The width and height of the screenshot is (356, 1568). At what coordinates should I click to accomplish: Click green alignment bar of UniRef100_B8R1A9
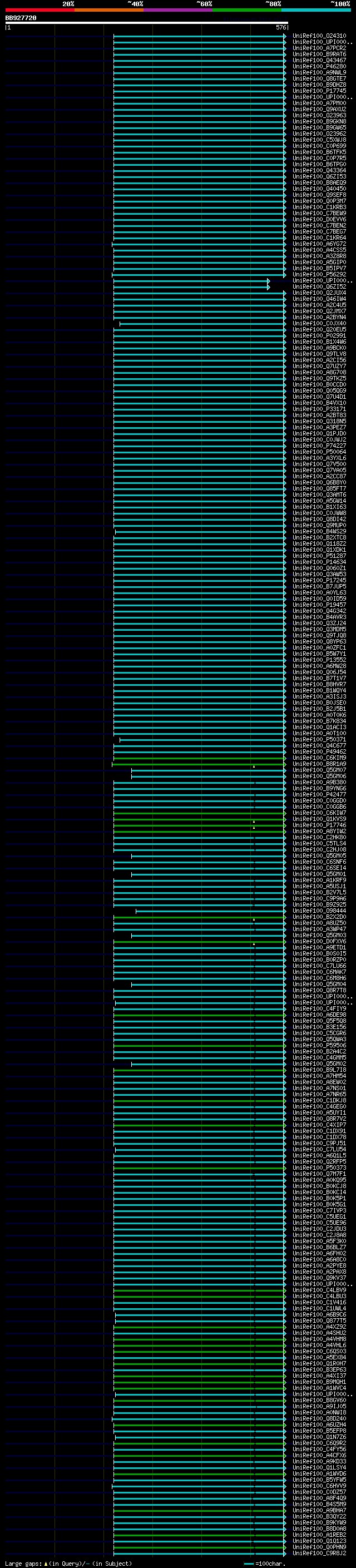pyautogui.click(x=199, y=764)
